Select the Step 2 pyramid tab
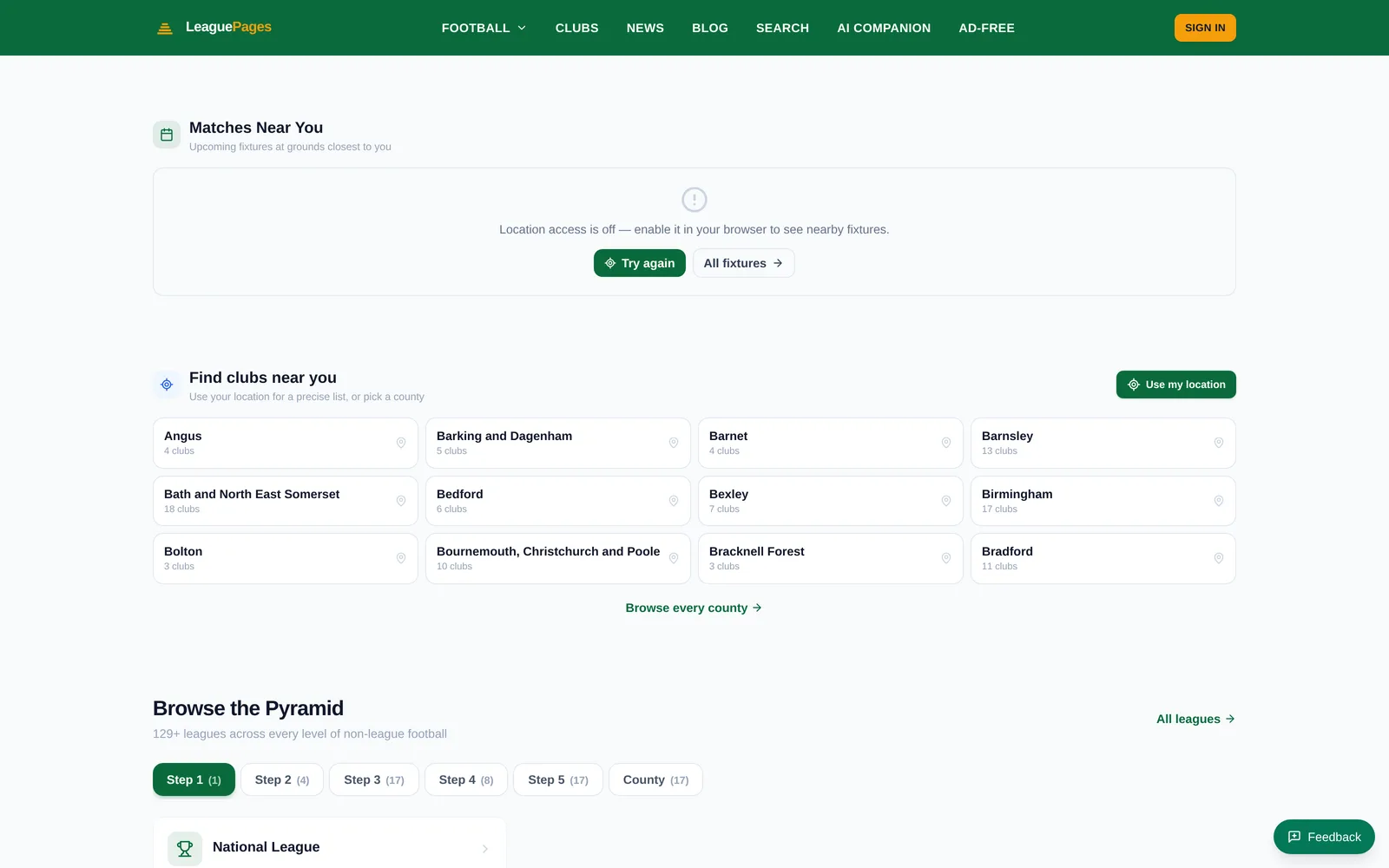Image resolution: width=1389 pixels, height=868 pixels. [x=282, y=779]
